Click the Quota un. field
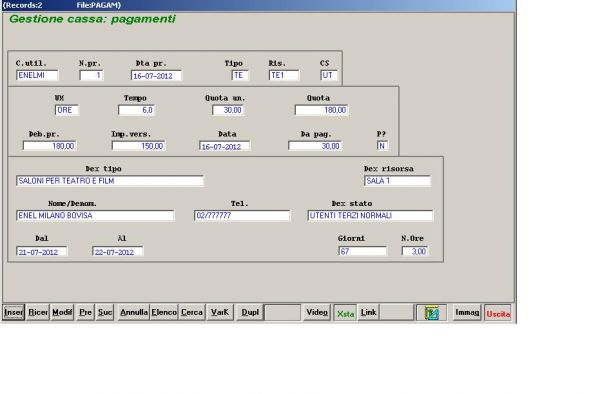Image resolution: width=600 pixels, height=394 pixels. point(228,110)
